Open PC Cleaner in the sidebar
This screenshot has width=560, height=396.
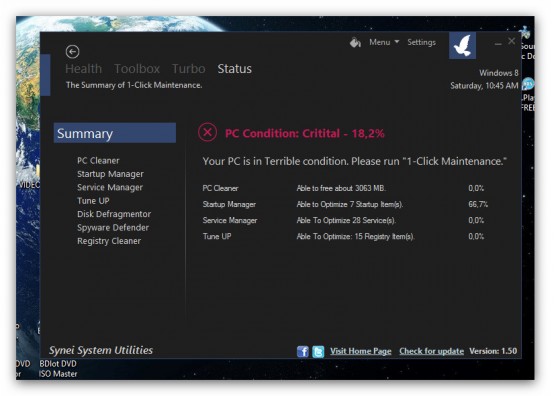(x=98, y=161)
